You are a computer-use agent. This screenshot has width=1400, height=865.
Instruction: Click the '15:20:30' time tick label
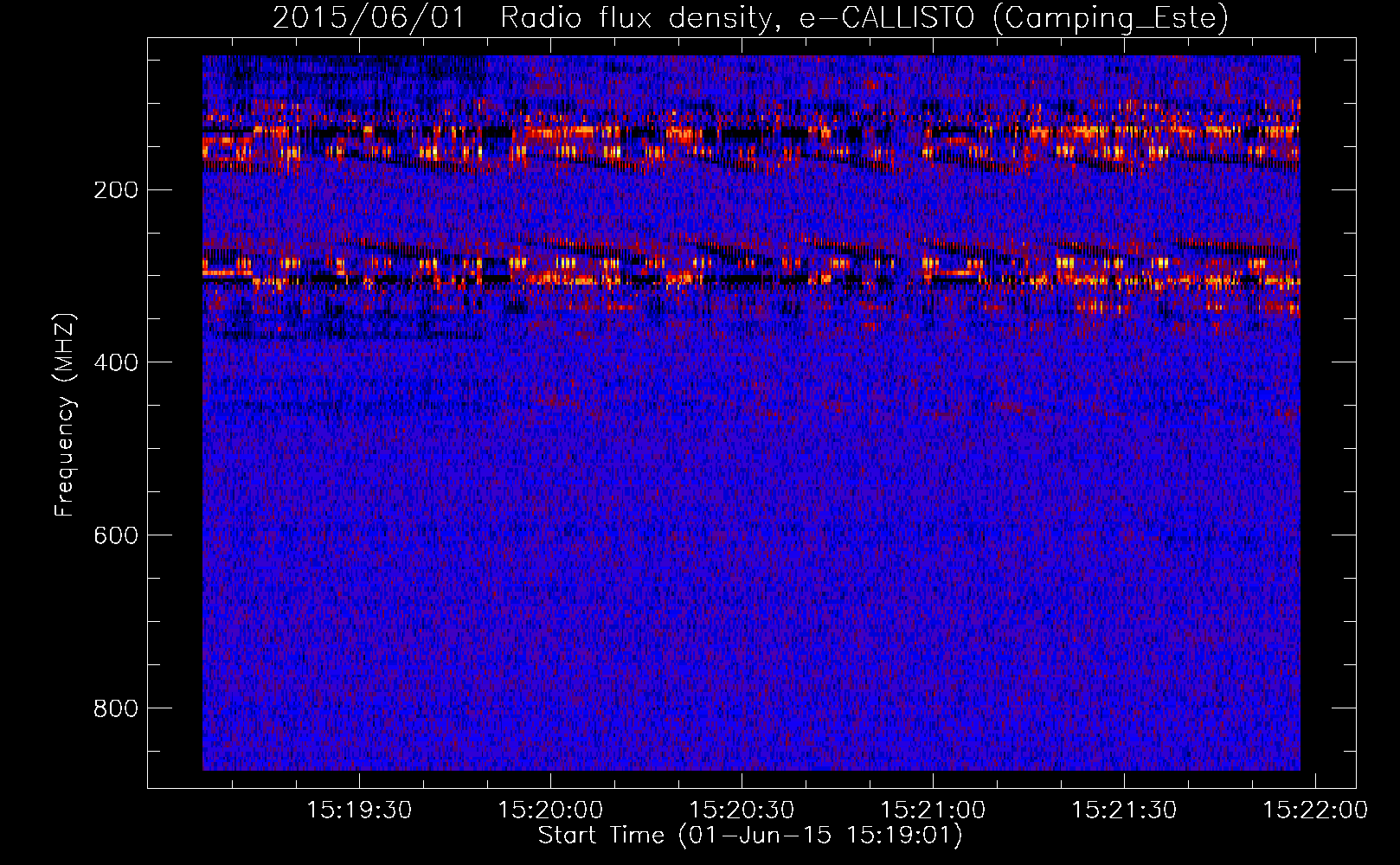coord(742,810)
